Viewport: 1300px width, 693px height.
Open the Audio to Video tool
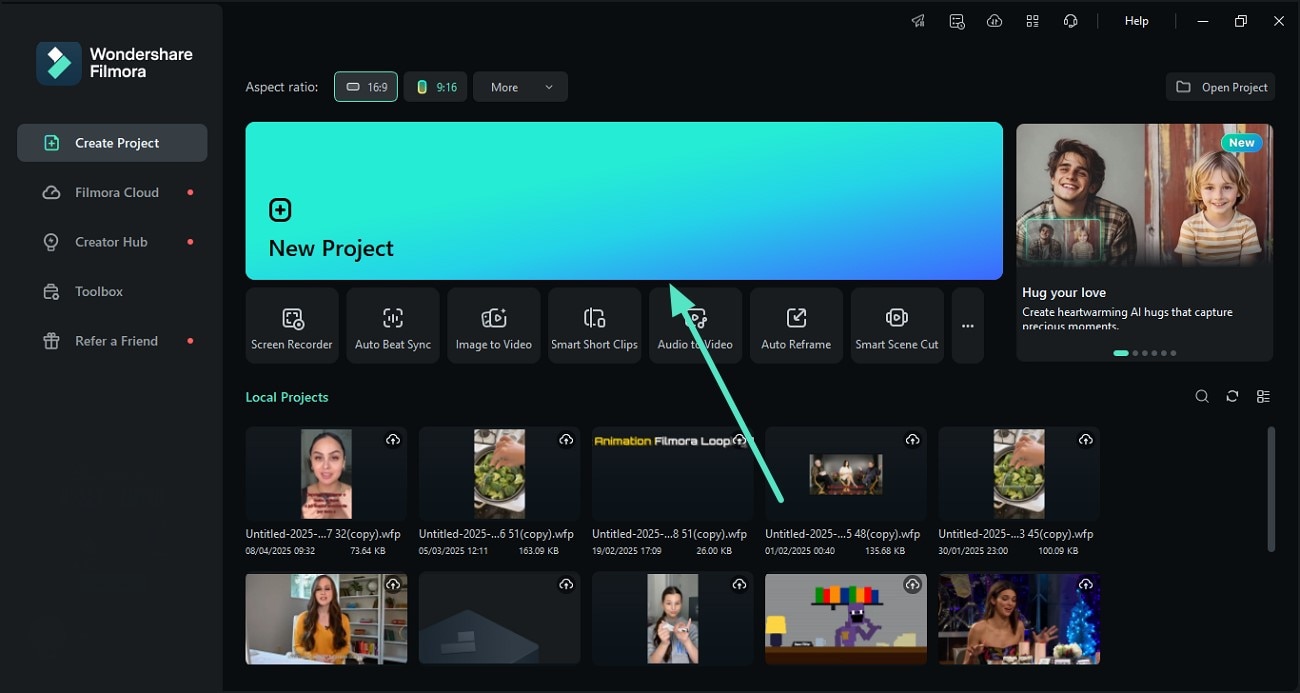695,325
